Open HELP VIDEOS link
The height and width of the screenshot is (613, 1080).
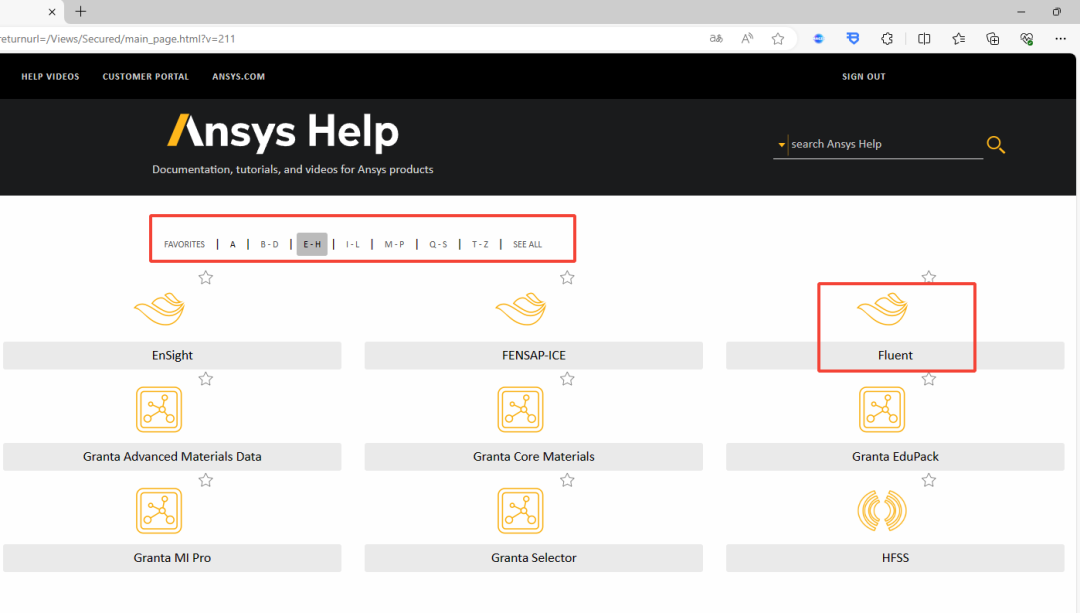[x=50, y=76]
